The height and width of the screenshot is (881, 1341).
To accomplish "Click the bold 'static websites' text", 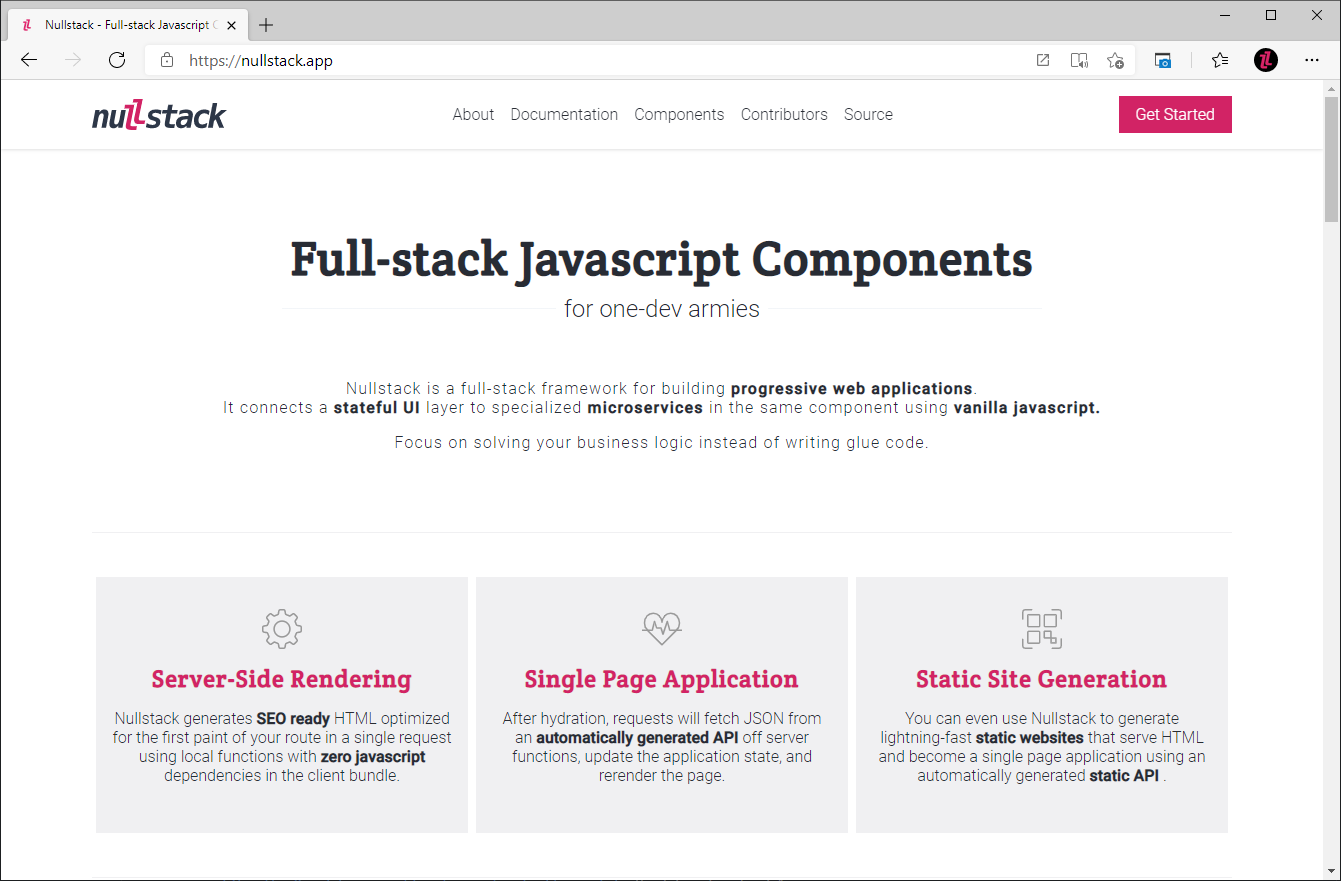I will tap(1030, 738).
